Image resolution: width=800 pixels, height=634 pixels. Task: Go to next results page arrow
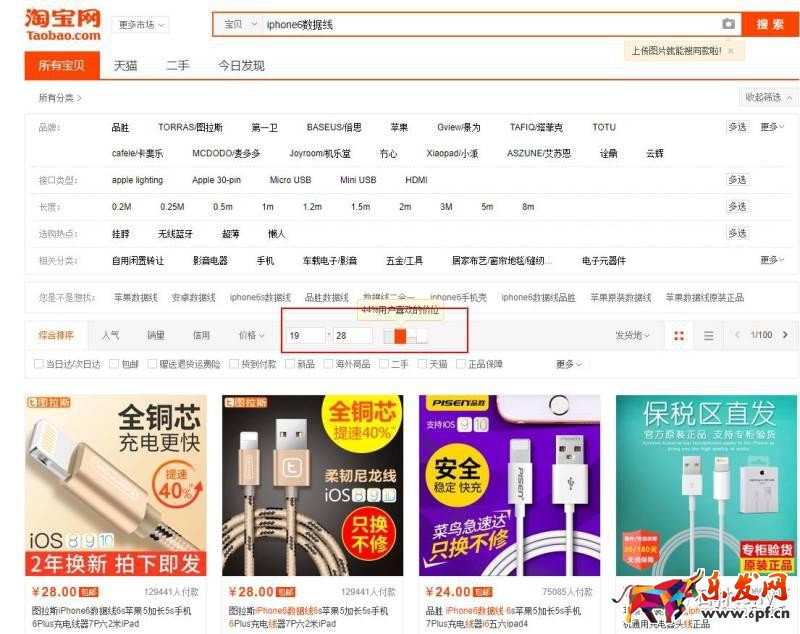tap(785, 335)
